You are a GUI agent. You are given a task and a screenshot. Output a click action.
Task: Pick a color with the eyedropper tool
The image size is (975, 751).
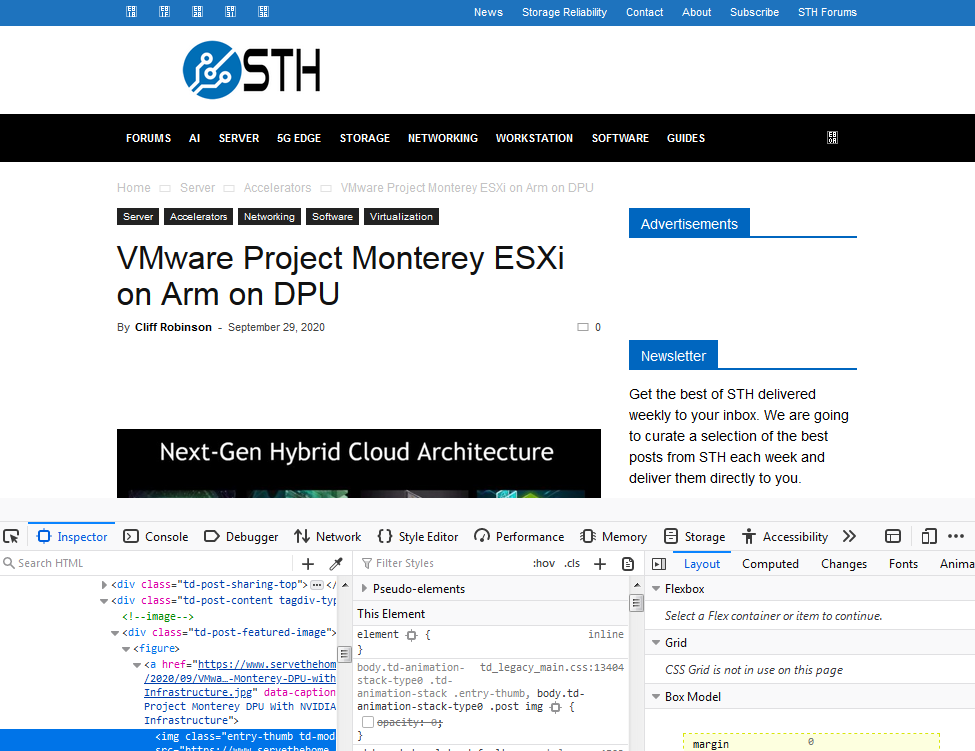click(336, 564)
